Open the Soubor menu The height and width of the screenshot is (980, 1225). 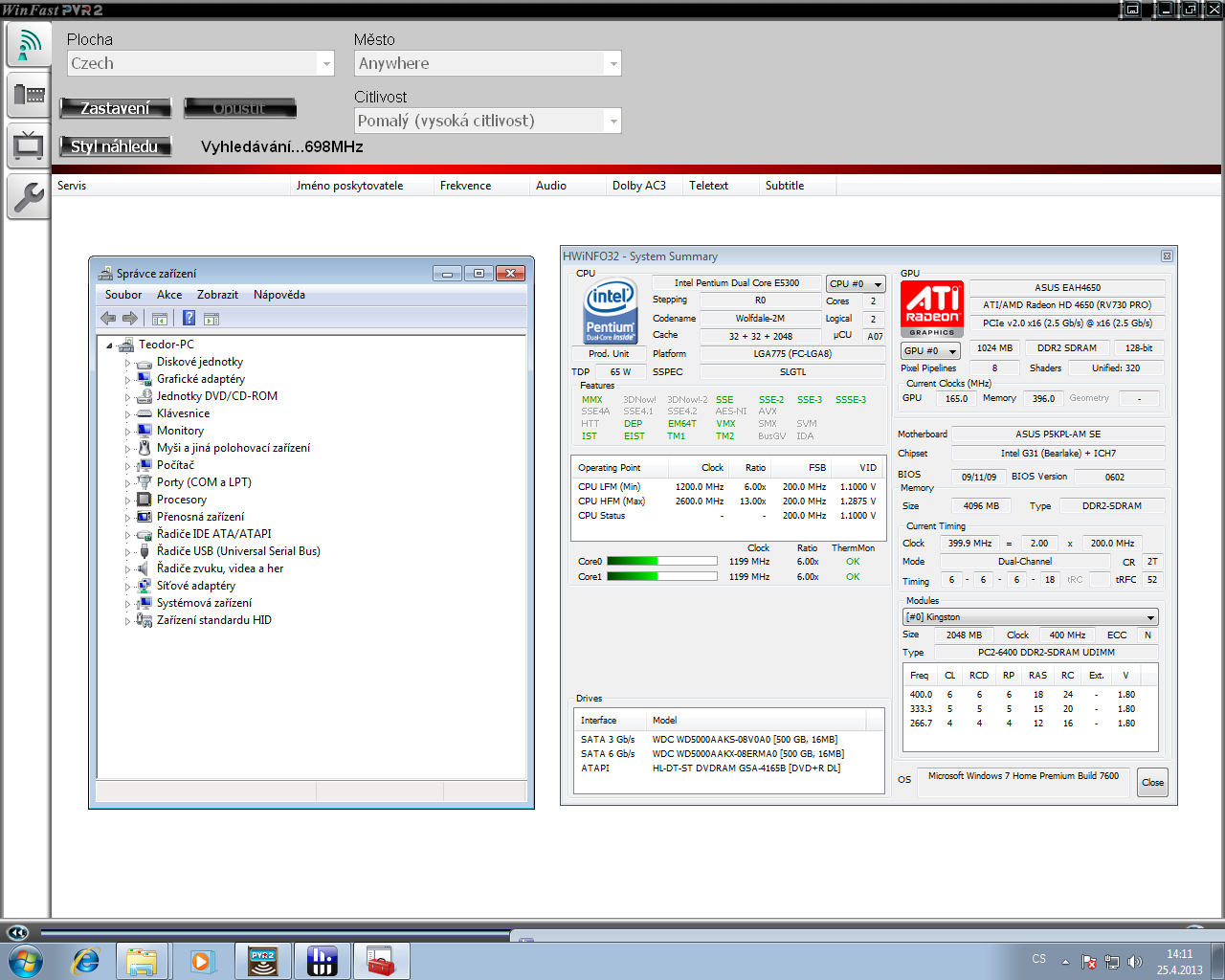click(123, 295)
